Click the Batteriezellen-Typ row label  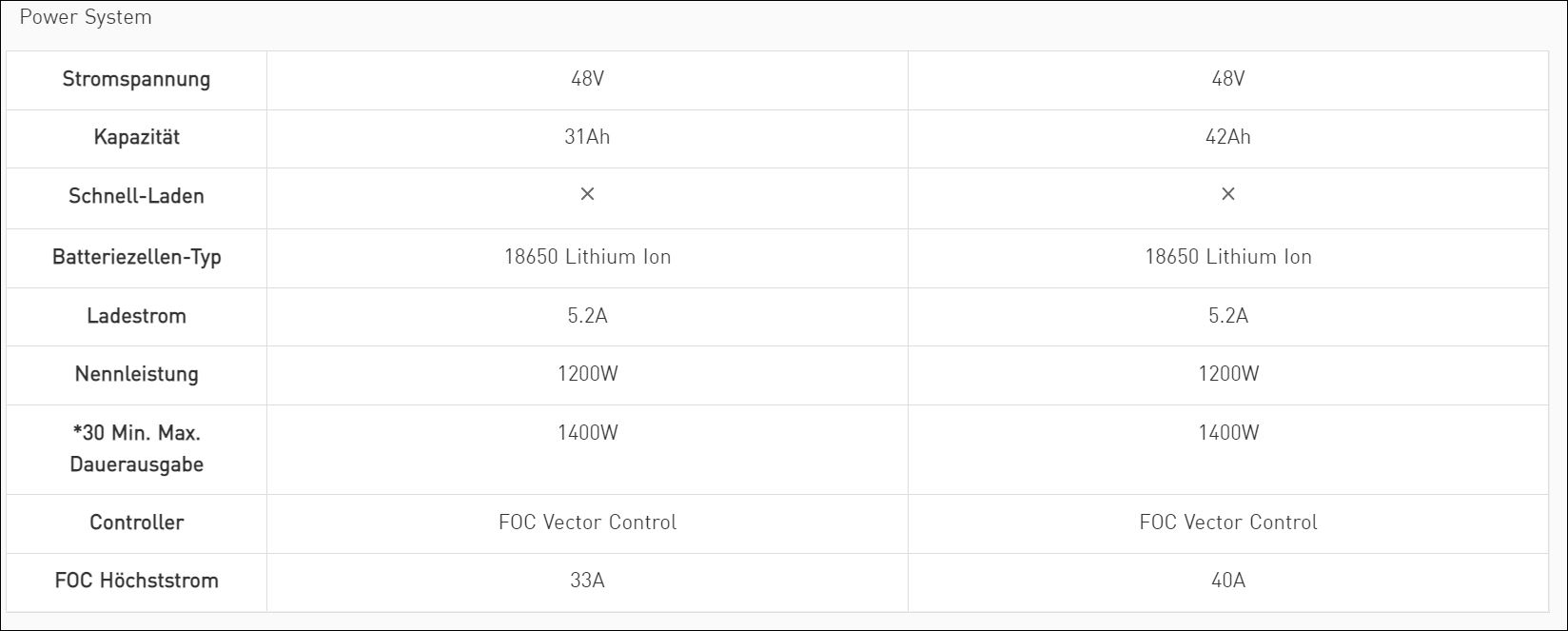point(136,257)
